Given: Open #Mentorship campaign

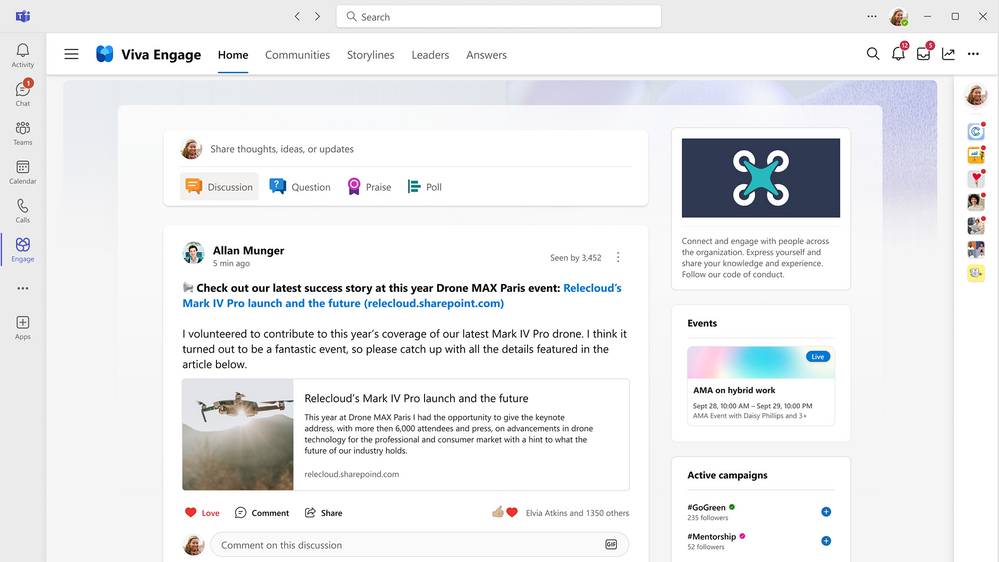Looking at the screenshot, I should point(711,537).
